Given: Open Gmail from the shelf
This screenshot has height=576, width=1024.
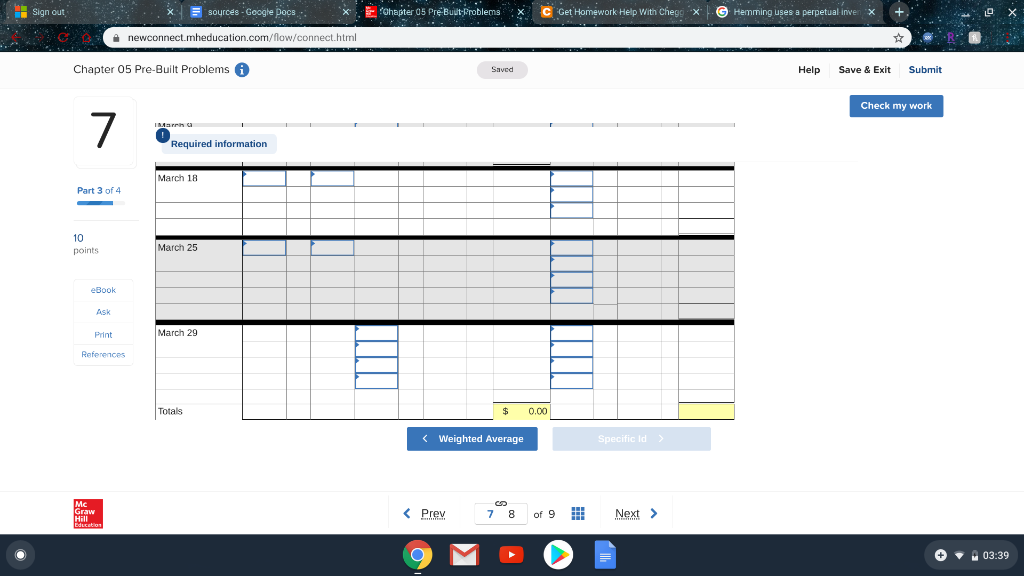Looking at the screenshot, I should pyautogui.click(x=464, y=554).
